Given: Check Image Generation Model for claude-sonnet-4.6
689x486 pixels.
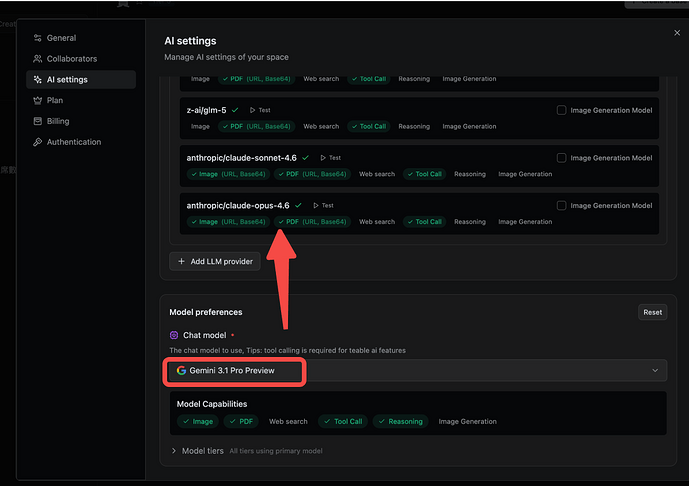Looking at the screenshot, I should (561, 158).
